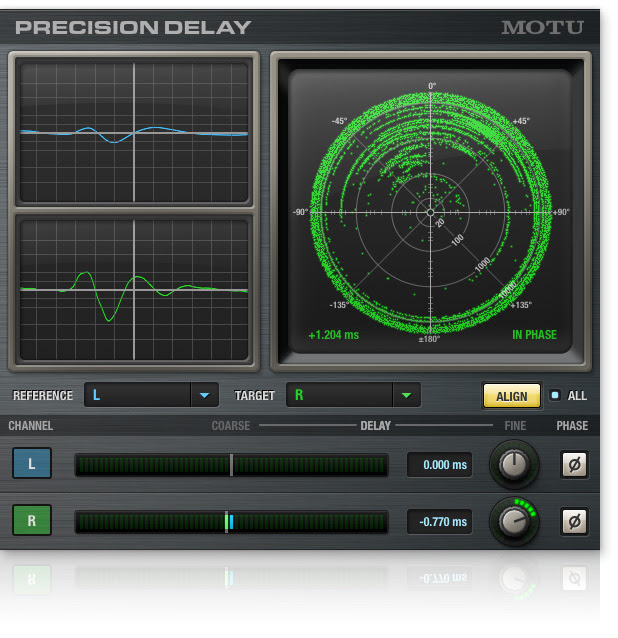Screen dimensions: 618x638
Task: Click the CHANNEL column label
Action: 31,426
